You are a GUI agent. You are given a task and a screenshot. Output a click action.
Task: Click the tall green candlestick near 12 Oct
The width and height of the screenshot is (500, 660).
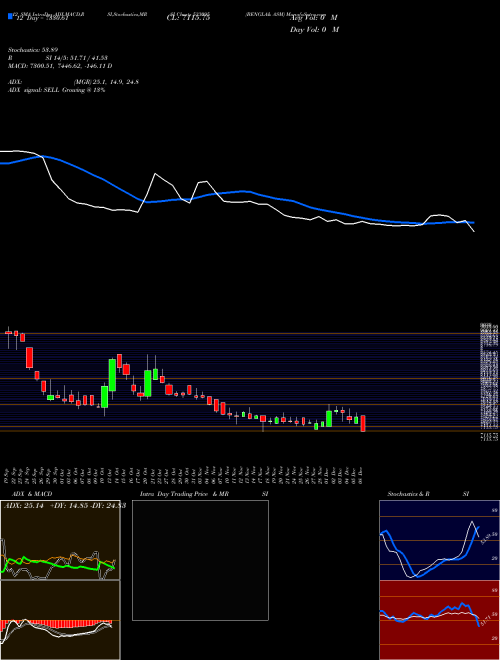pyautogui.click(x=112, y=375)
